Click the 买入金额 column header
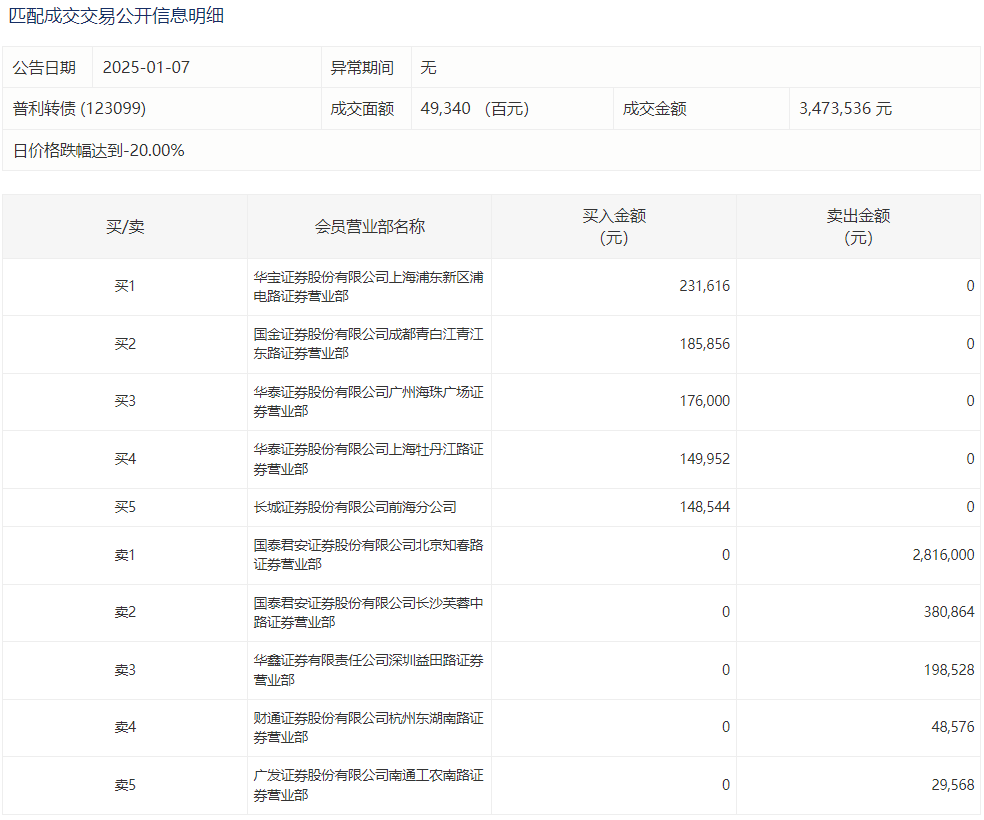This screenshot has height=820, width=984. point(614,227)
